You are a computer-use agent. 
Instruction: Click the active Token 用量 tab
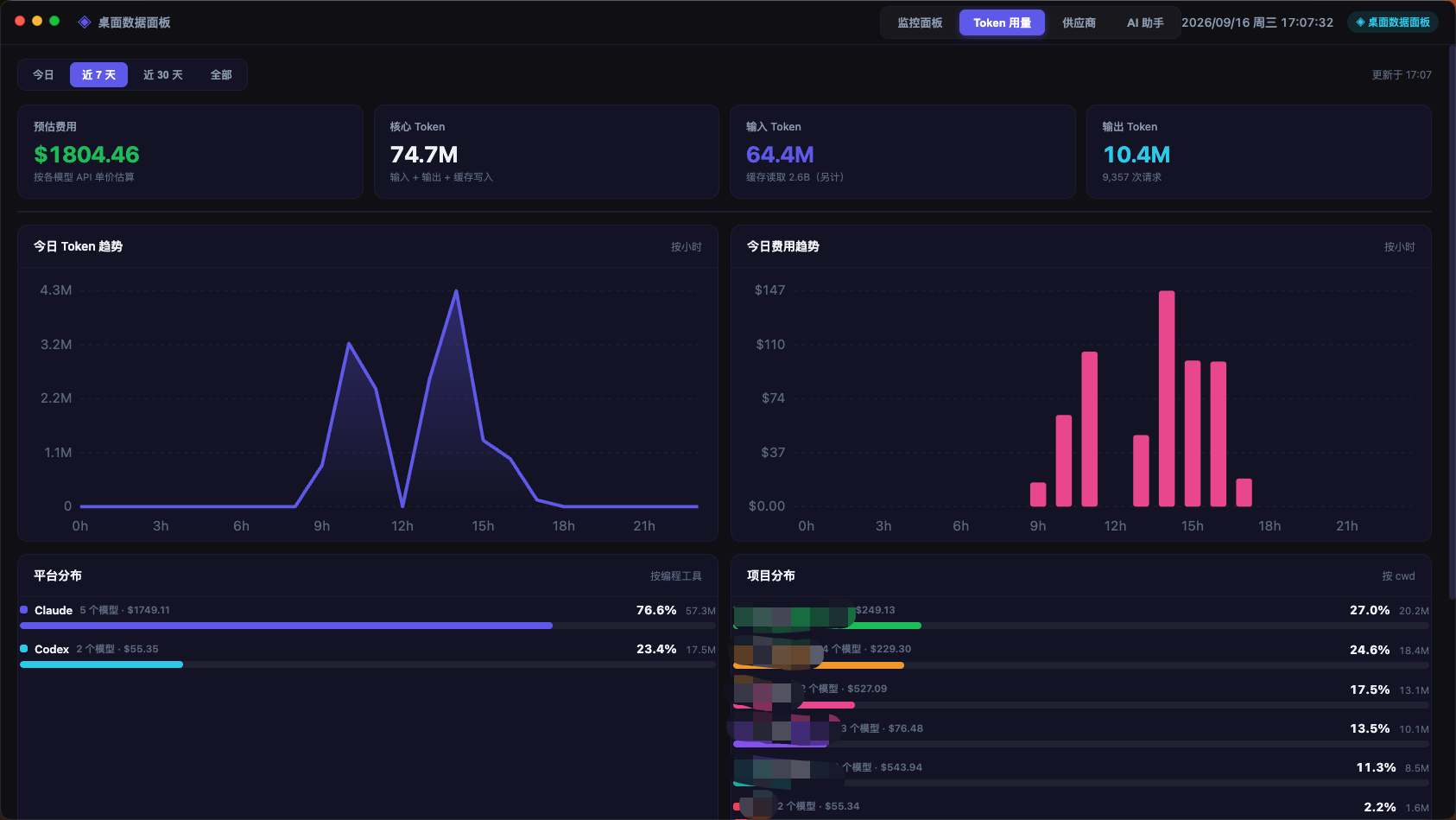pyautogui.click(x=1002, y=23)
